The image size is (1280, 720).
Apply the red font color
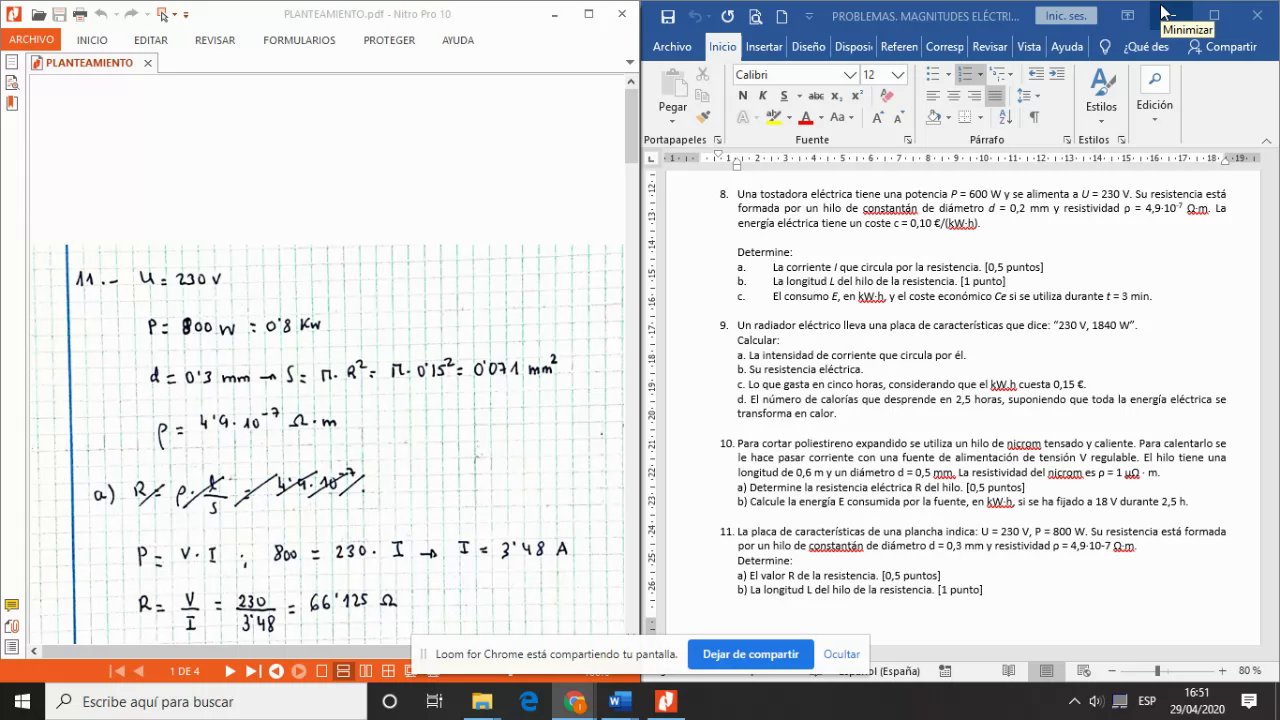tap(806, 117)
